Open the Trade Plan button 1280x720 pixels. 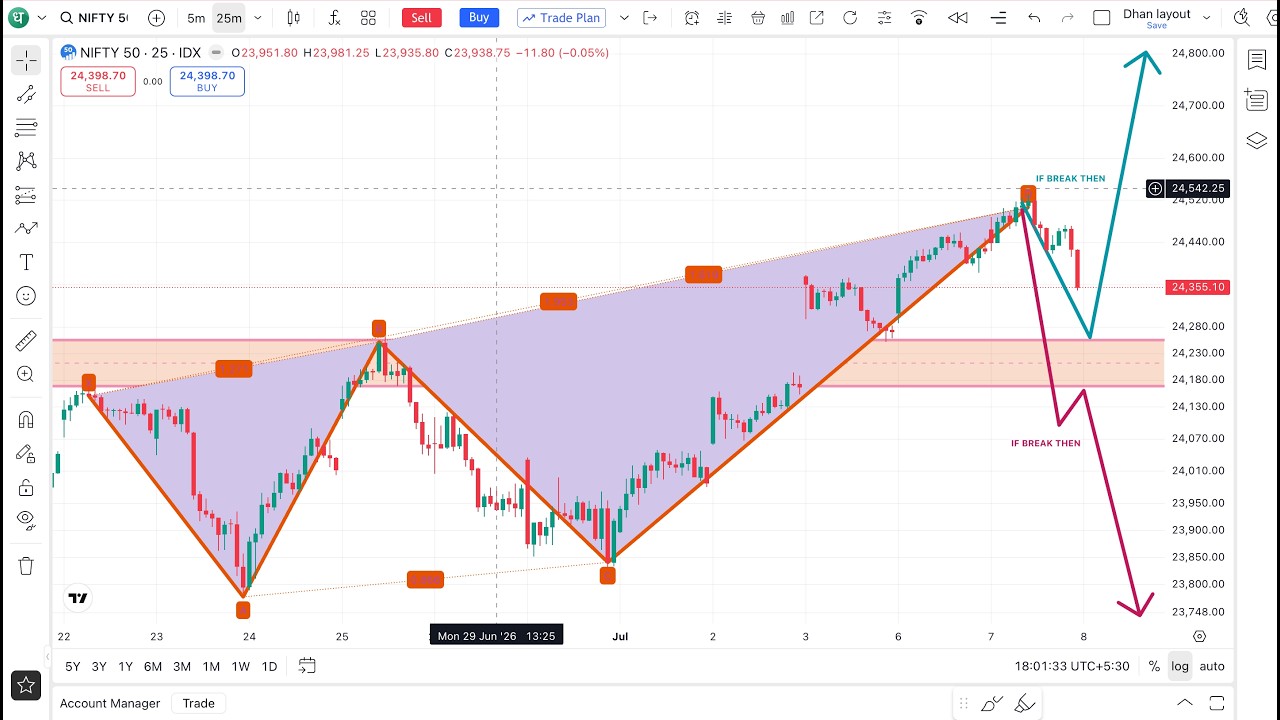point(561,18)
